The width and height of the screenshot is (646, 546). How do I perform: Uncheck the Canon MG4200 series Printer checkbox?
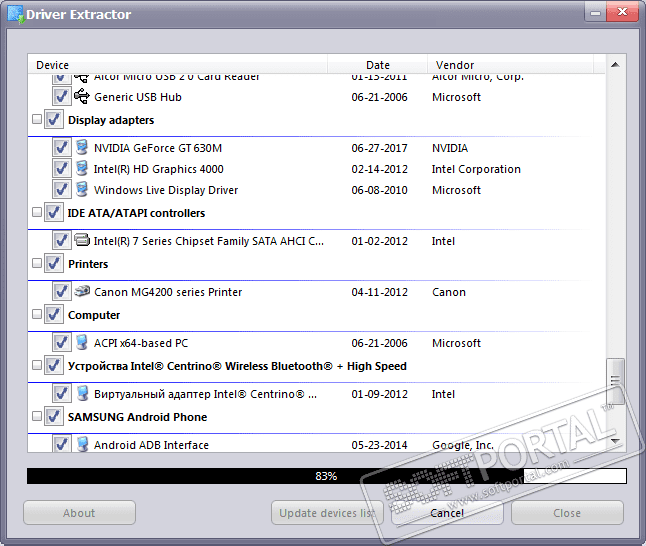[62, 292]
